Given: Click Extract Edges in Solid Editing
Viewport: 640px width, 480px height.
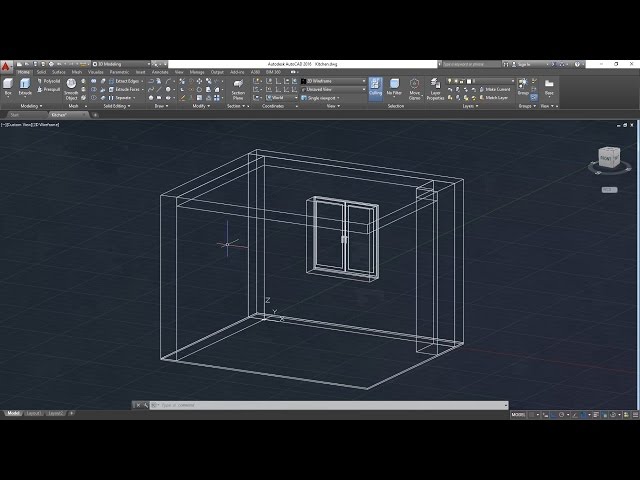Looking at the screenshot, I should pos(124,81).
